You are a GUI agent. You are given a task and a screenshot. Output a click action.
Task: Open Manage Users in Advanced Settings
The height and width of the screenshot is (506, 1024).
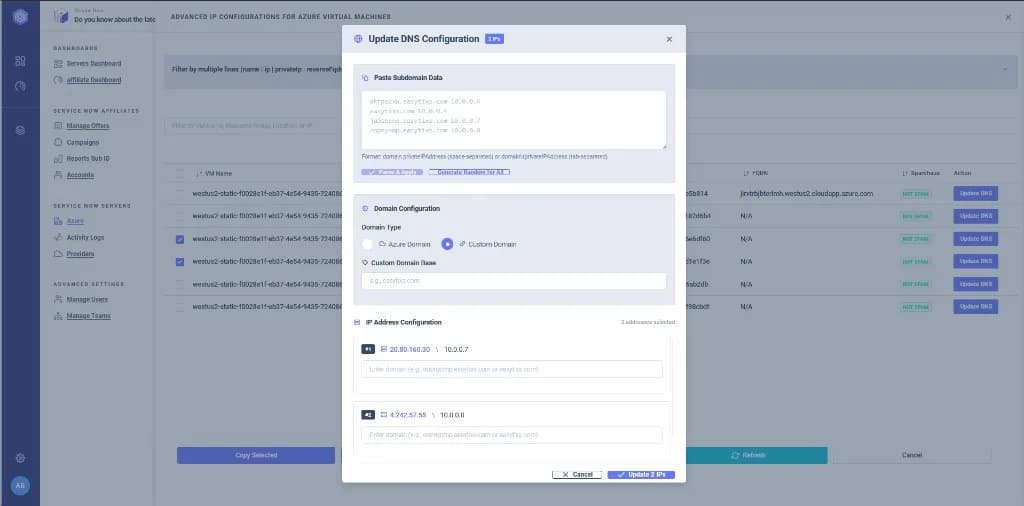pos(87,300)
